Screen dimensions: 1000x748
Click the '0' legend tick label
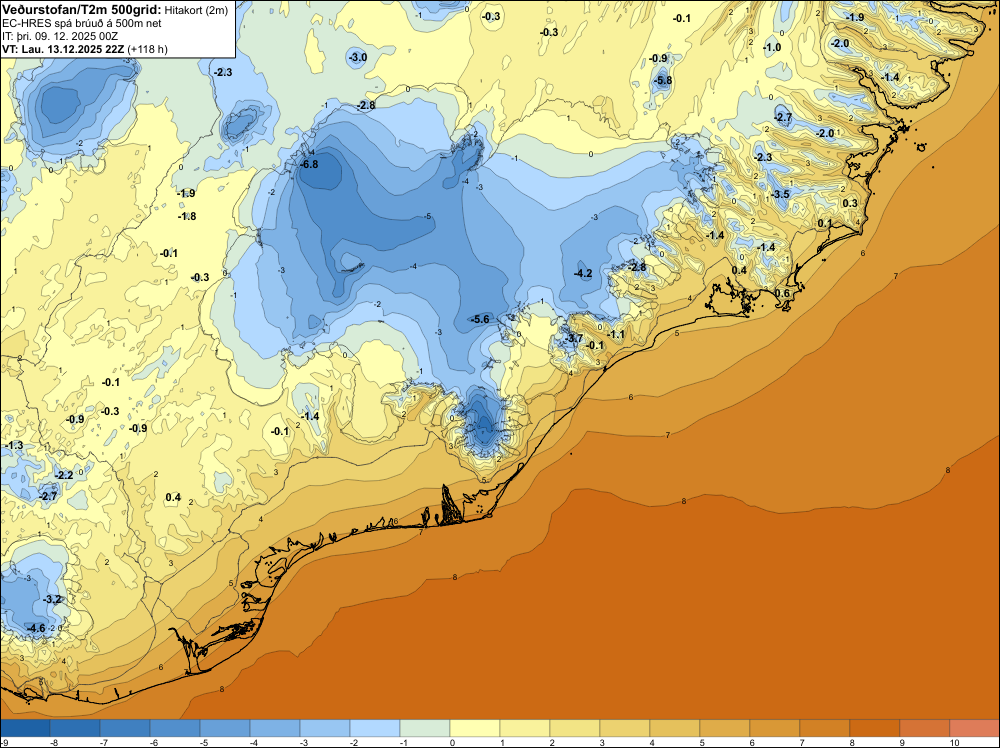coord(452,742)
